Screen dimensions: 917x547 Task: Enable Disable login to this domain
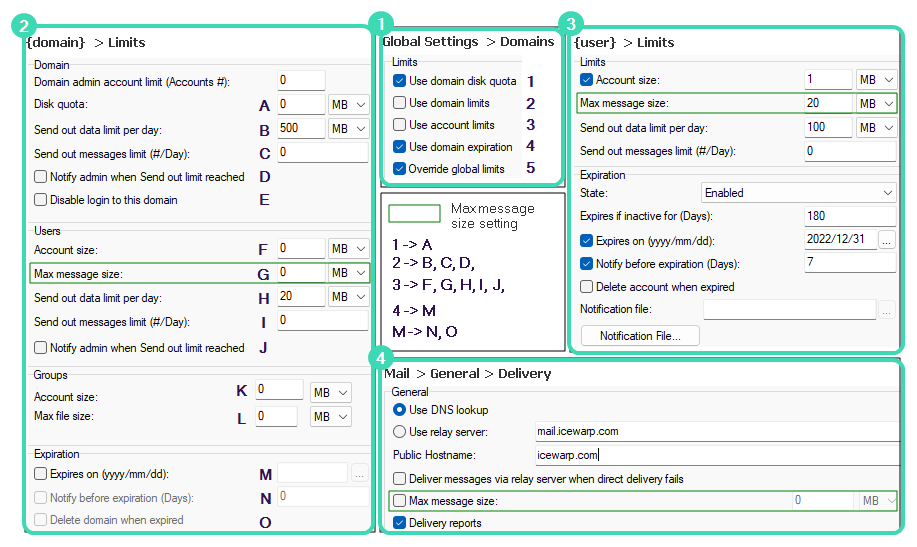pyautogui.click(x=41, y=200)
